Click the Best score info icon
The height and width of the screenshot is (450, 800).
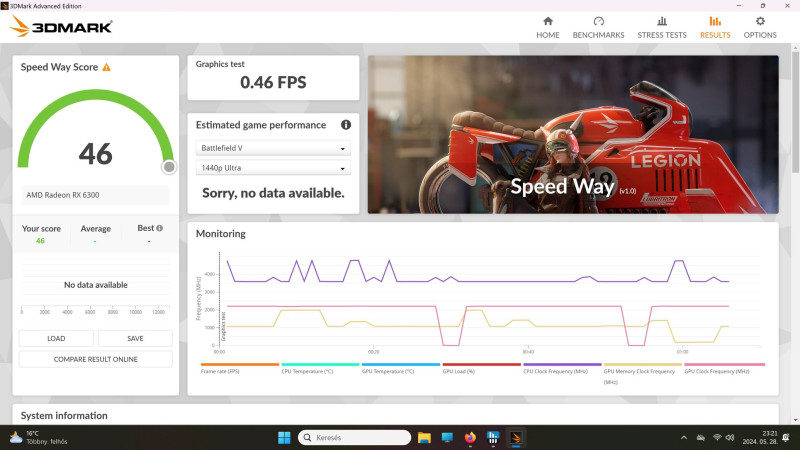click(x=160, y=228)
